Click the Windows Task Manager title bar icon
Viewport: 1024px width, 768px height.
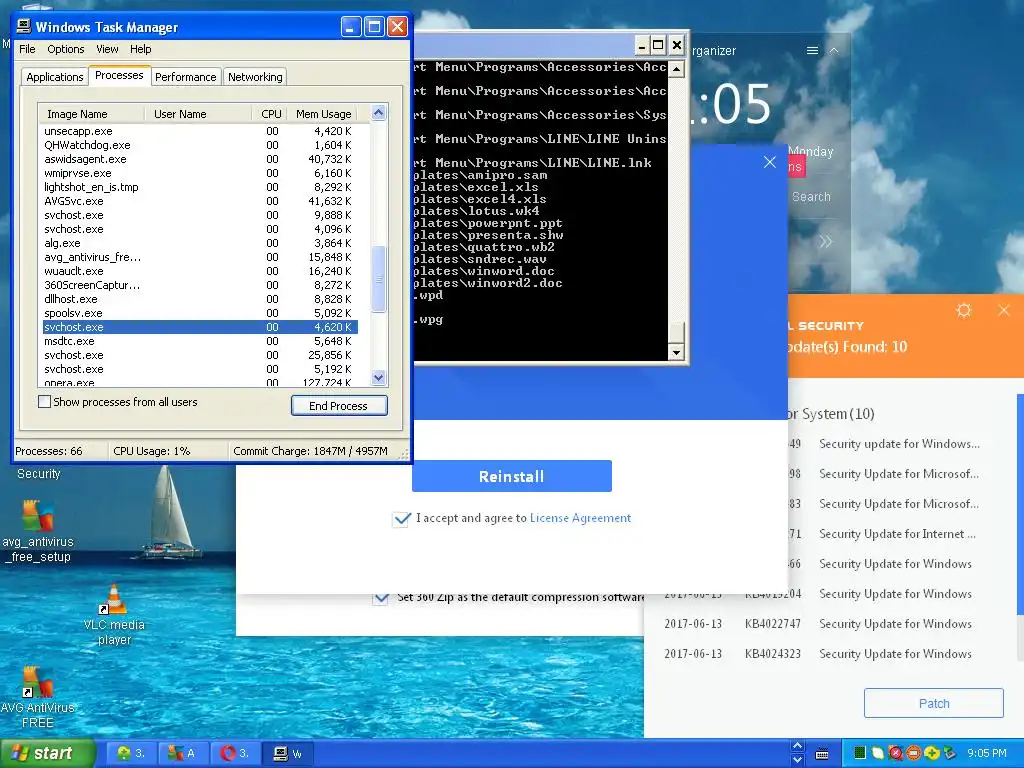24,26
